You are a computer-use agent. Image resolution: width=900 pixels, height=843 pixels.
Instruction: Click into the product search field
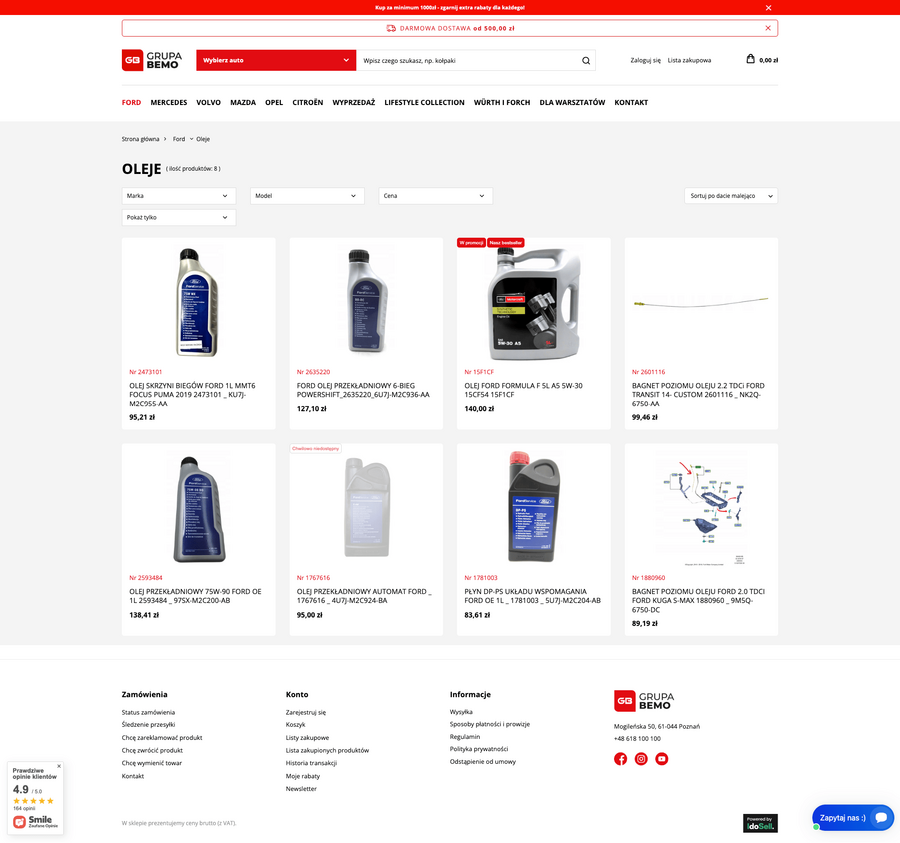pos(468,60)
